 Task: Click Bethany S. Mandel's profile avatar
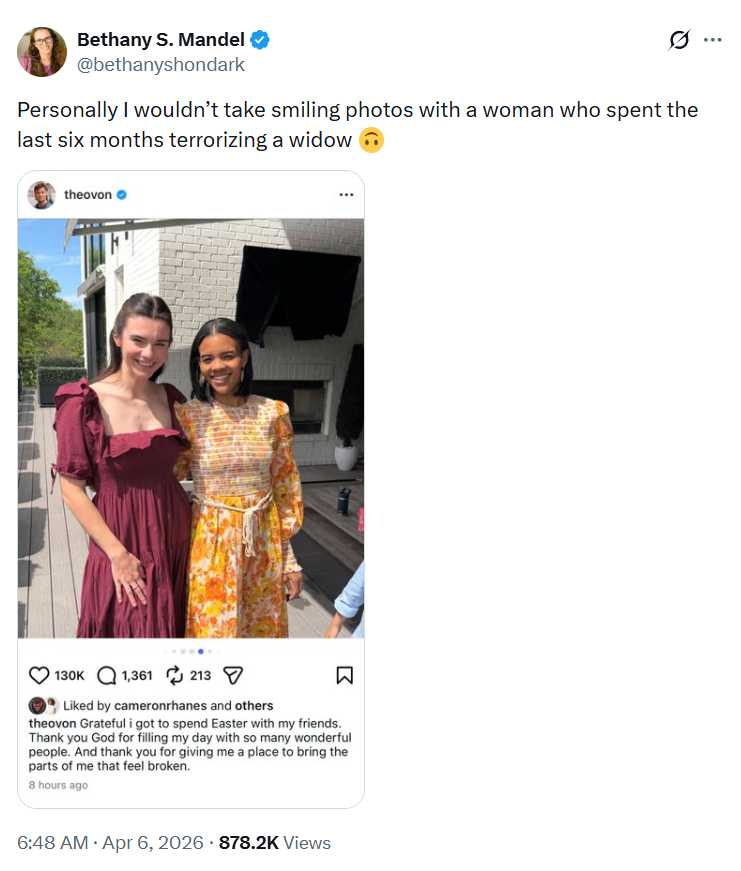click(42, 52)
